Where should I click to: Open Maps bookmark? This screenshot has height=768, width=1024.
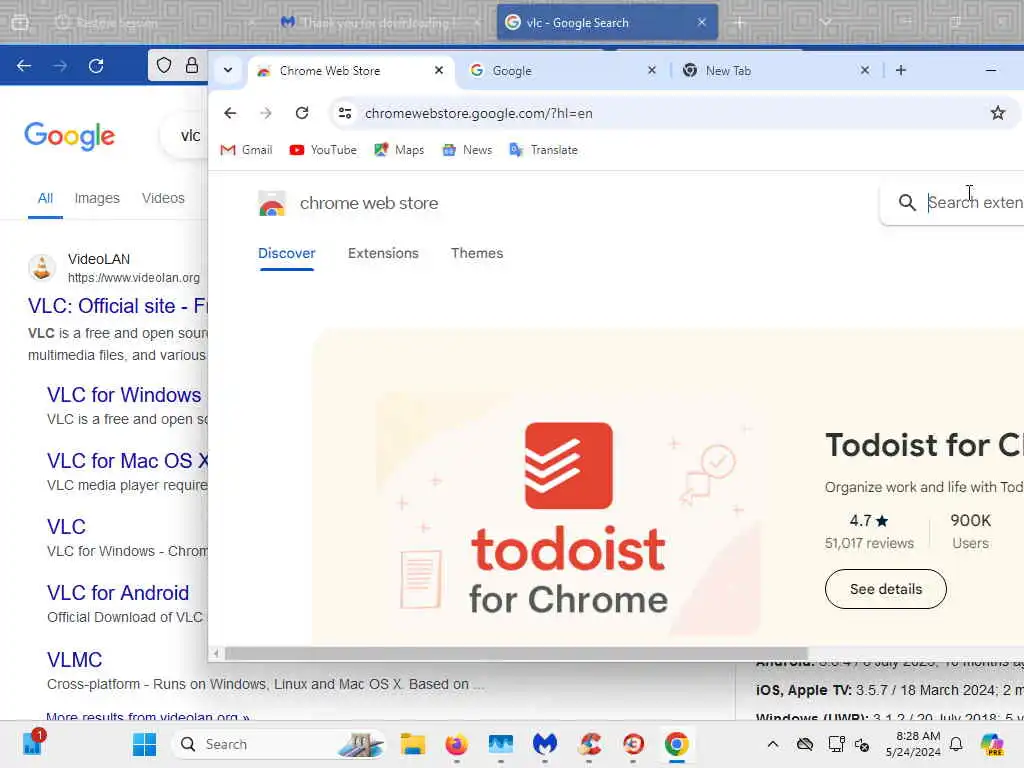(399, 150)
